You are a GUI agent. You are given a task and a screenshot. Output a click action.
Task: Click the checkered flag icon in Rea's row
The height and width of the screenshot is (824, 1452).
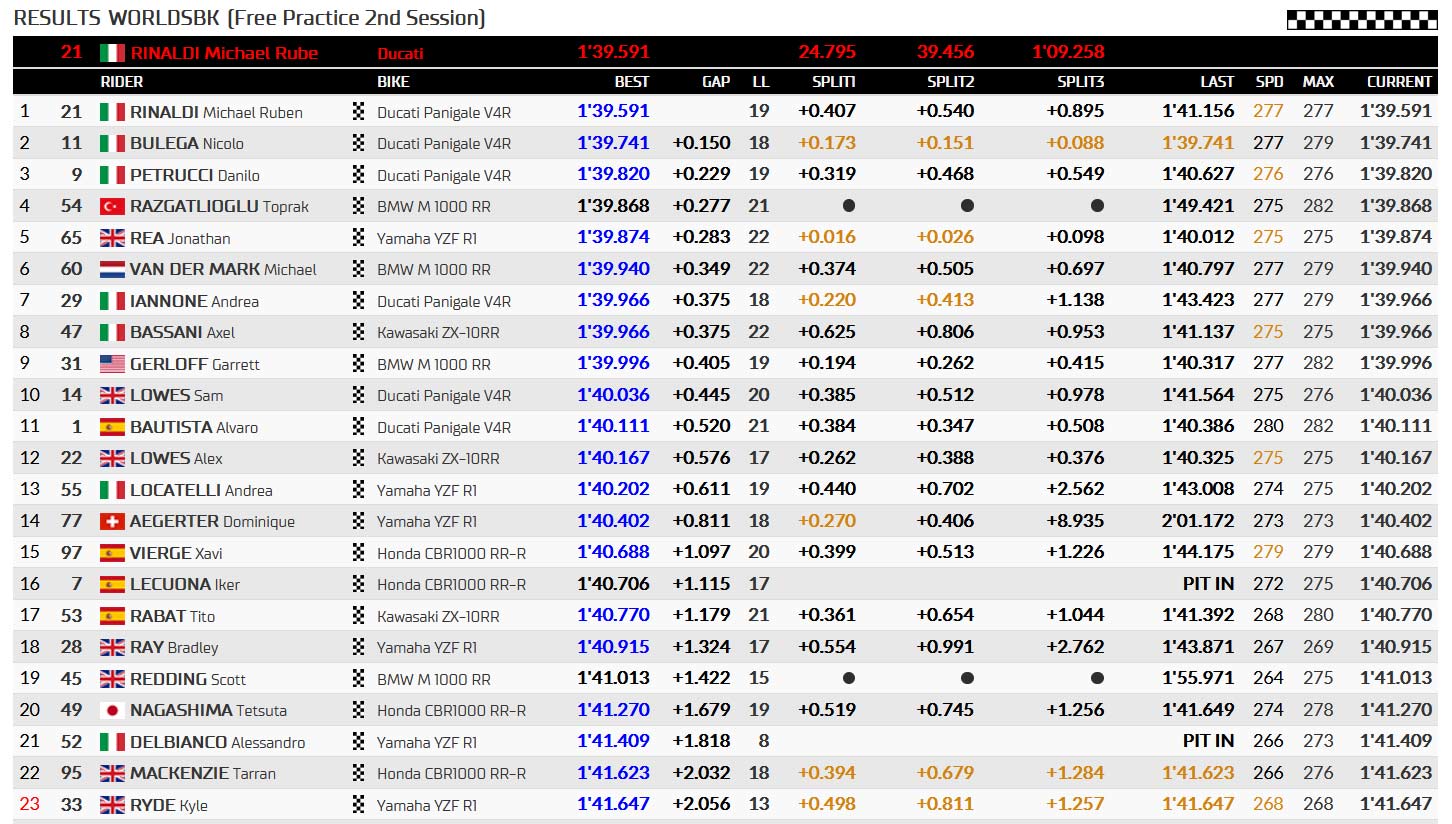point(359,238)
